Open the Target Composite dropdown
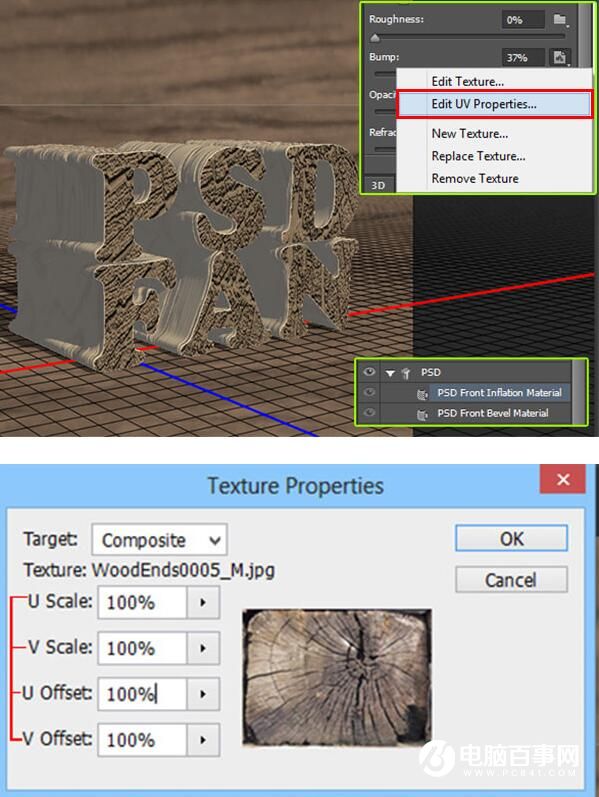 tap(159, 539)
